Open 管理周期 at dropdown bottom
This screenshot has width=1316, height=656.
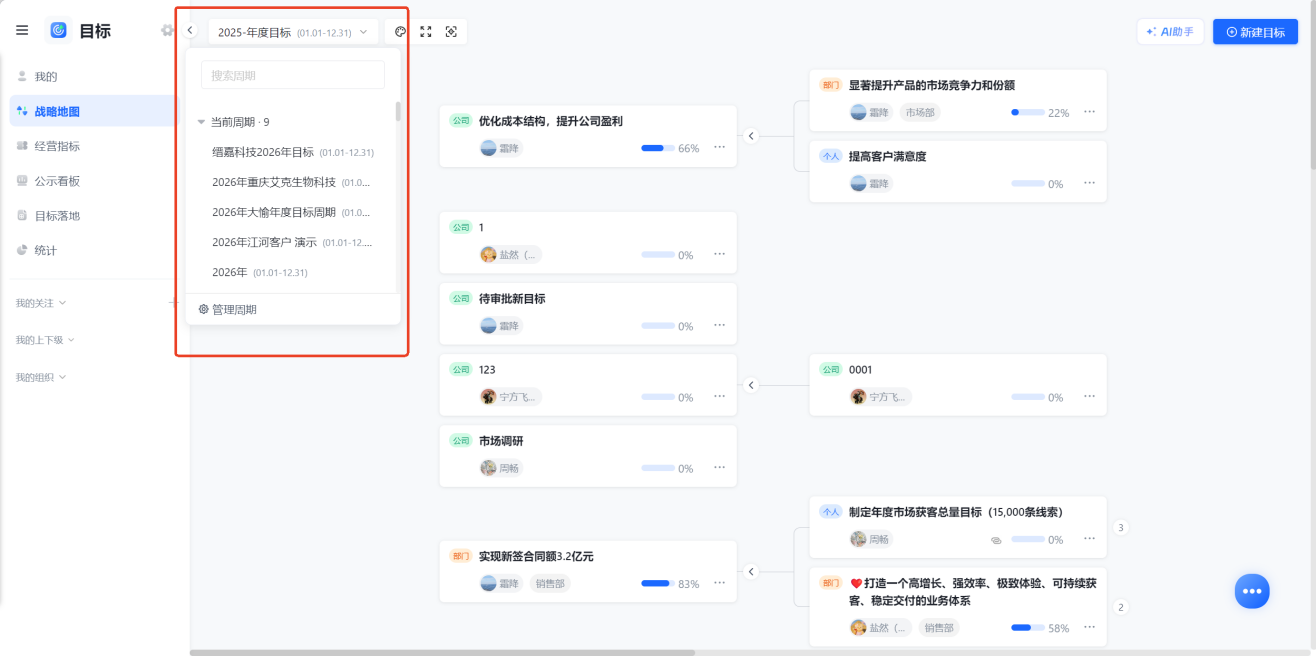[228, 310]
